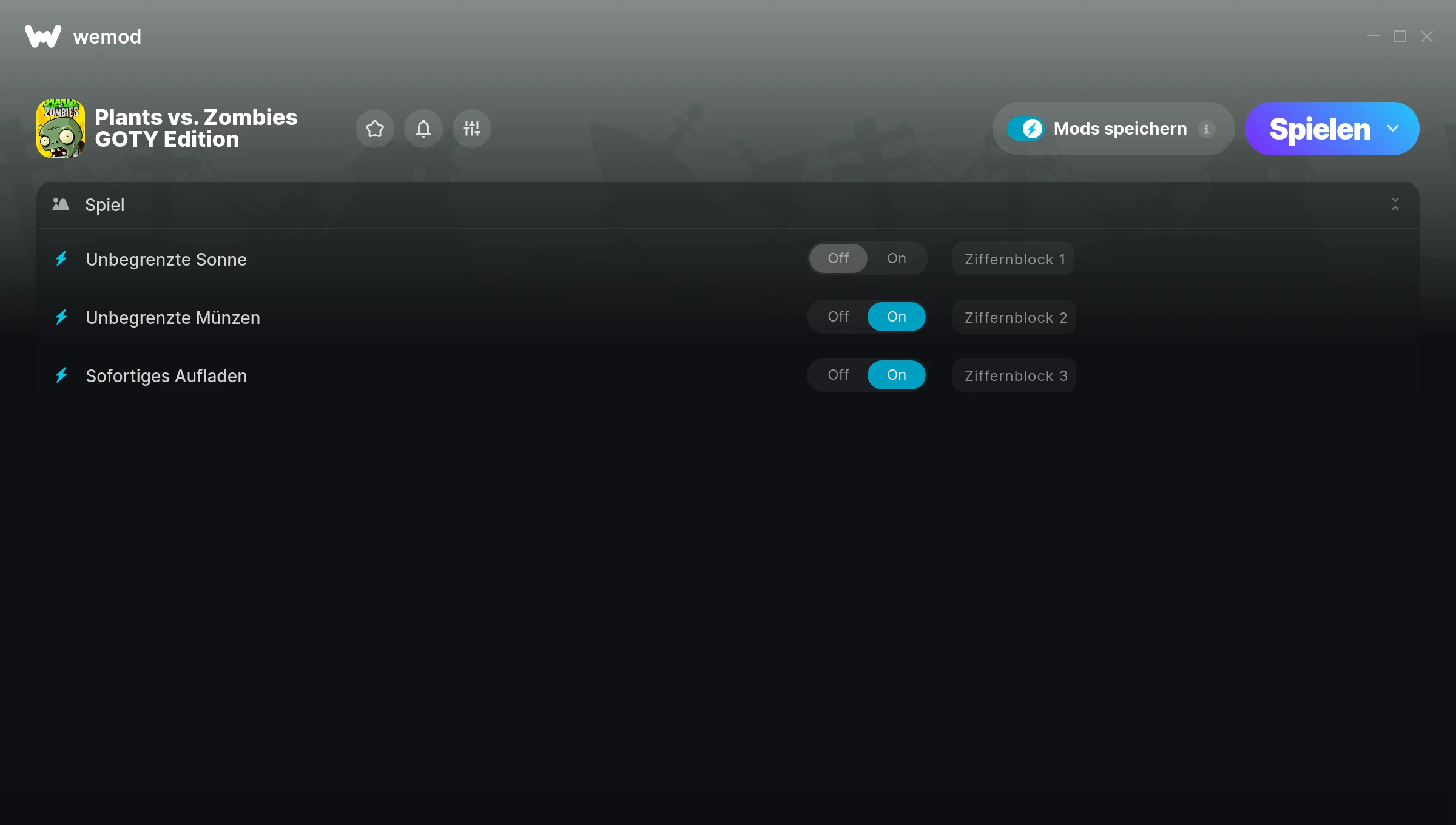Click the wemod title text

pyautogui.click(x=107, y=37)
